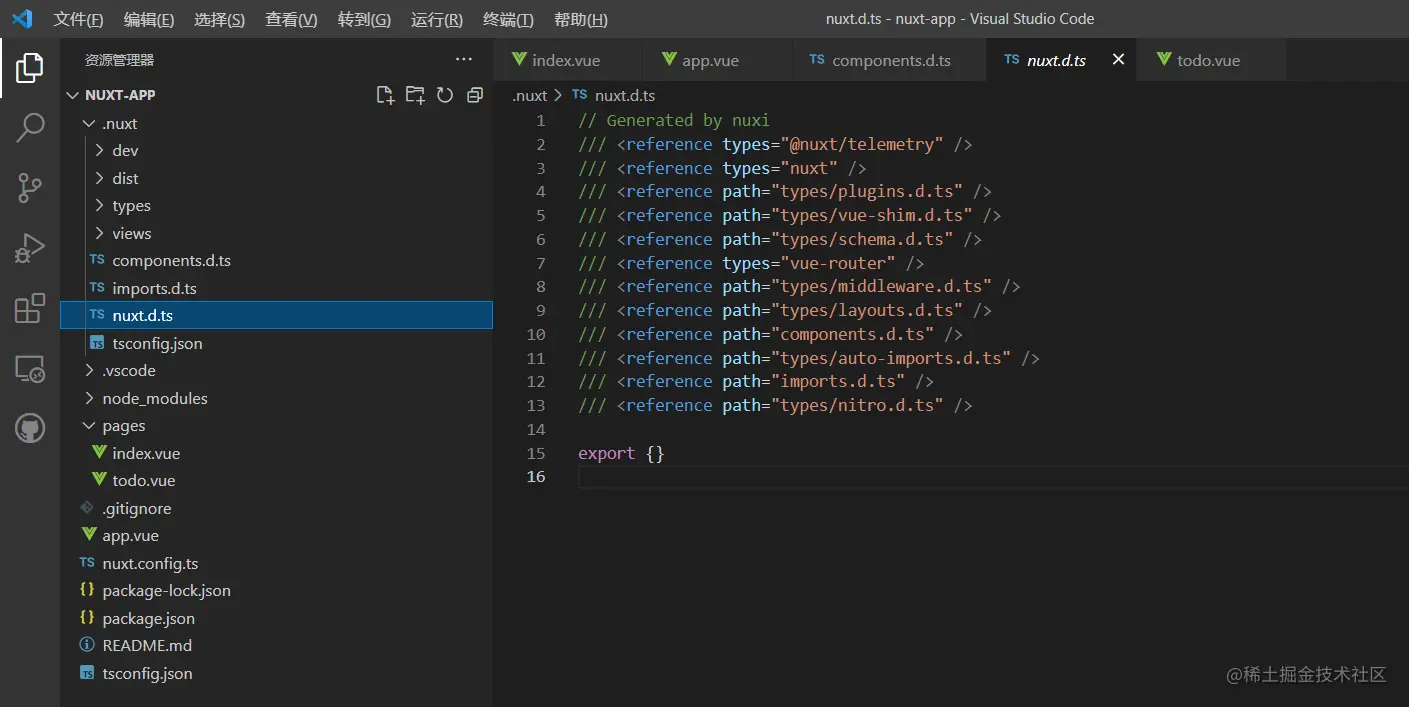Collapse all folders in explorer

click(x=475, y=95)
